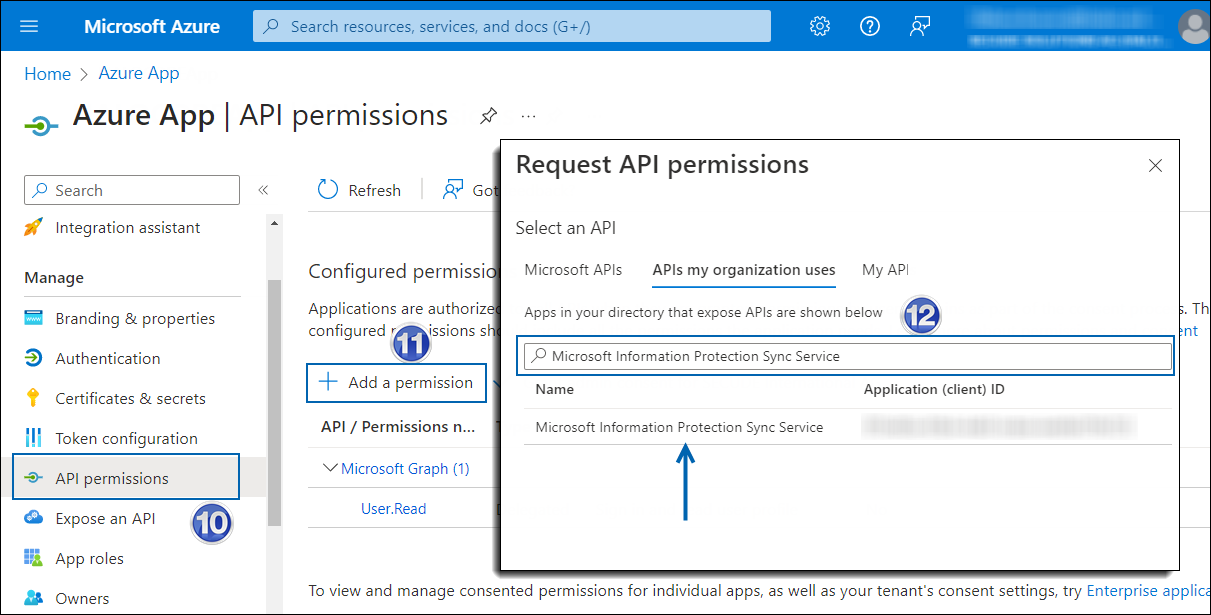Open the Azure portal hamburger menu

[x=28, y=26]
